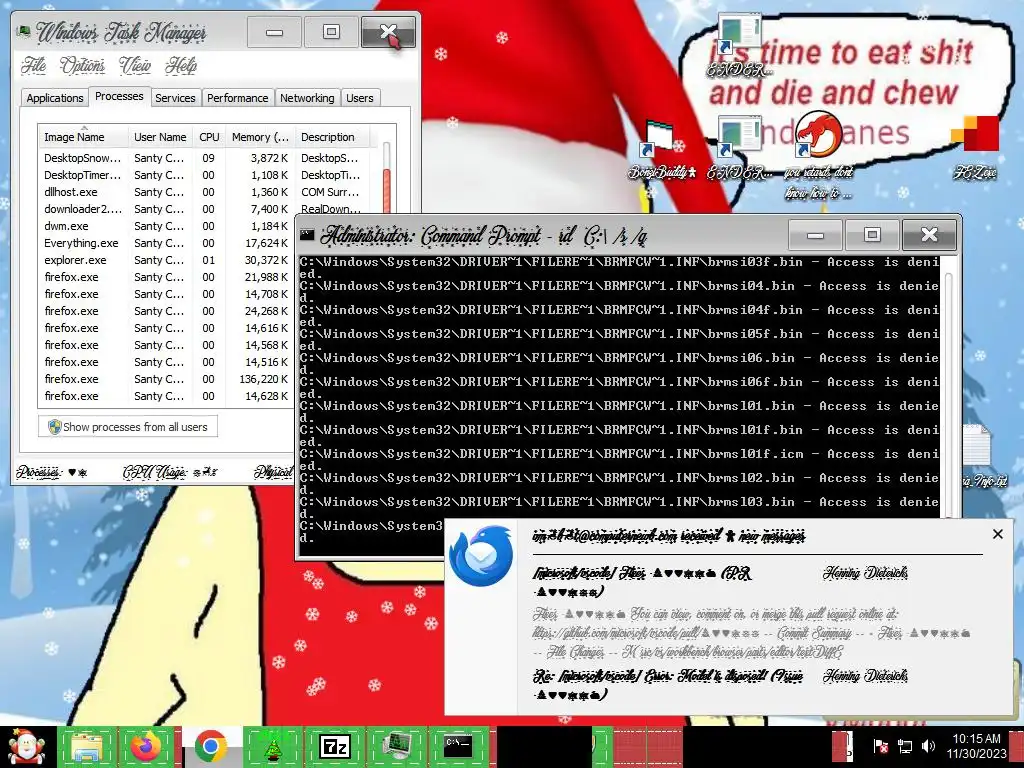Select the Task Manager taskbar icon
Viewport: 1024px width, 768px height.
click(396, 747)
